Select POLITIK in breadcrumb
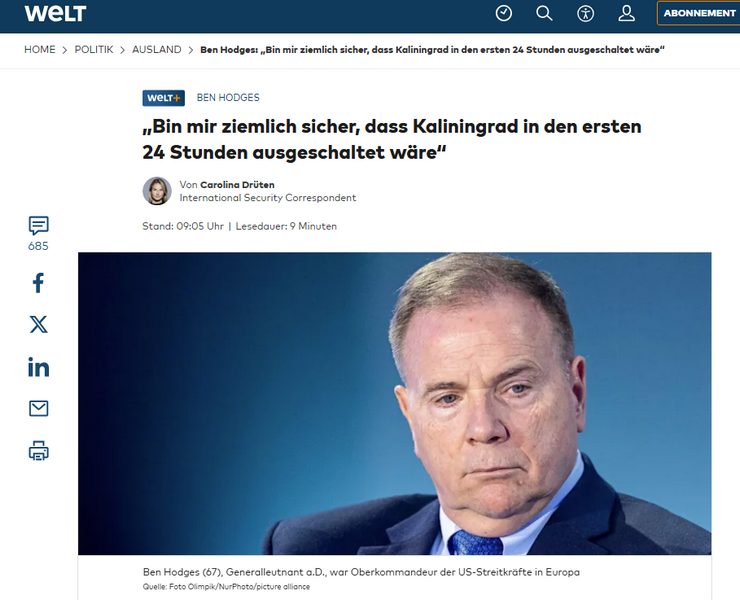The width and height of the screenshot is (740, 600). tap(94, 50)
